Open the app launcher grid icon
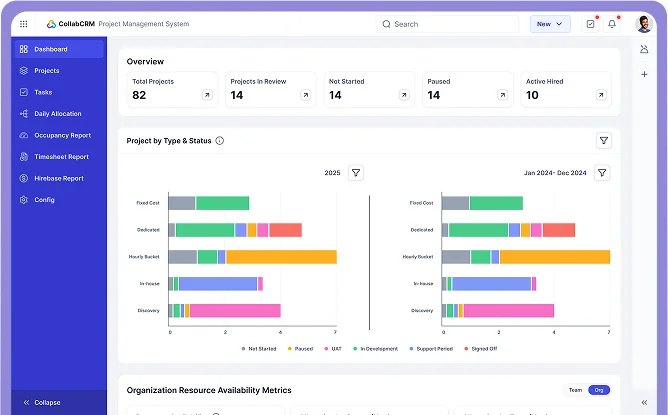This screenshot has height=415, width=668. pos(24,24)
